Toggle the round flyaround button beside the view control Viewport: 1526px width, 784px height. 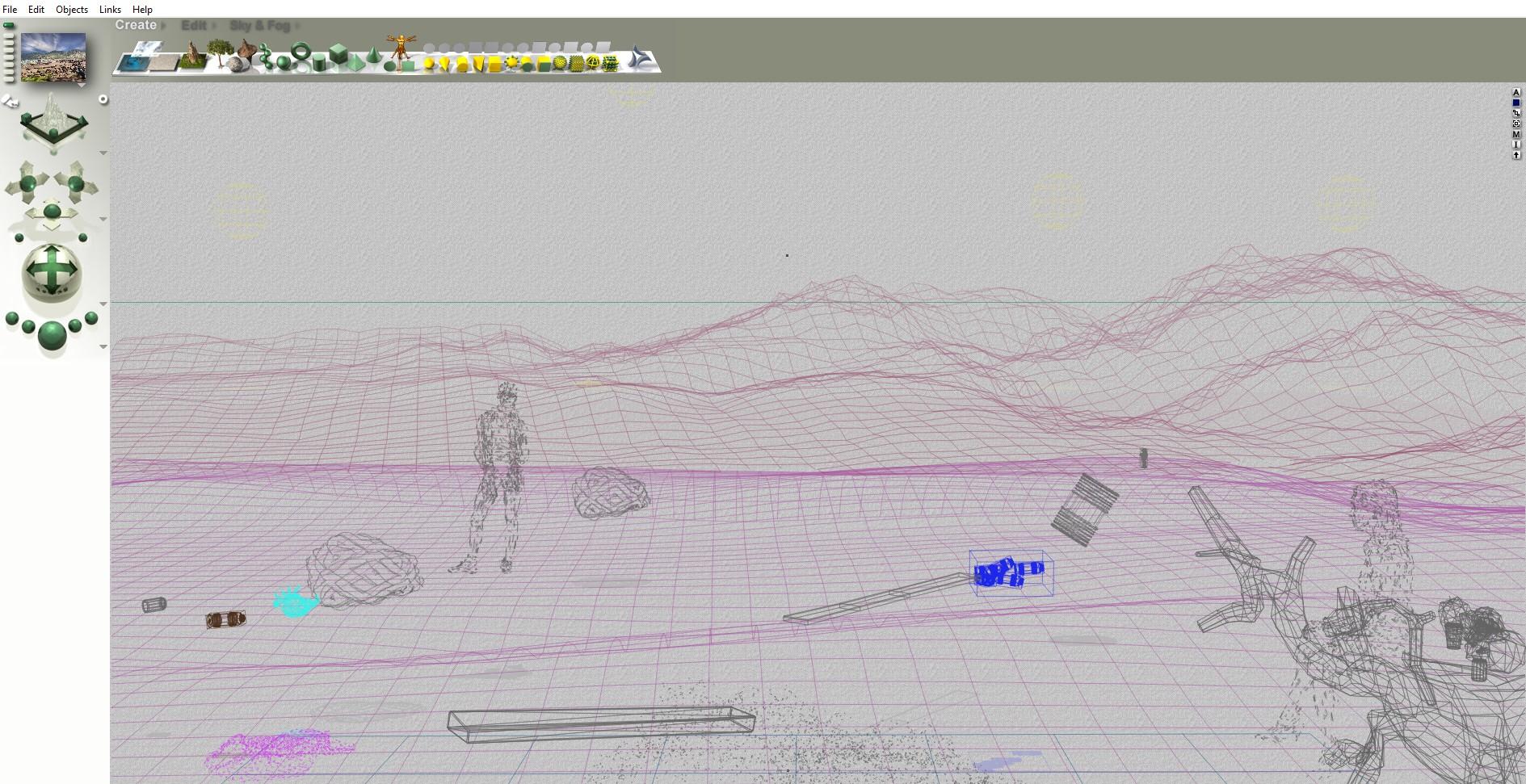103,99
